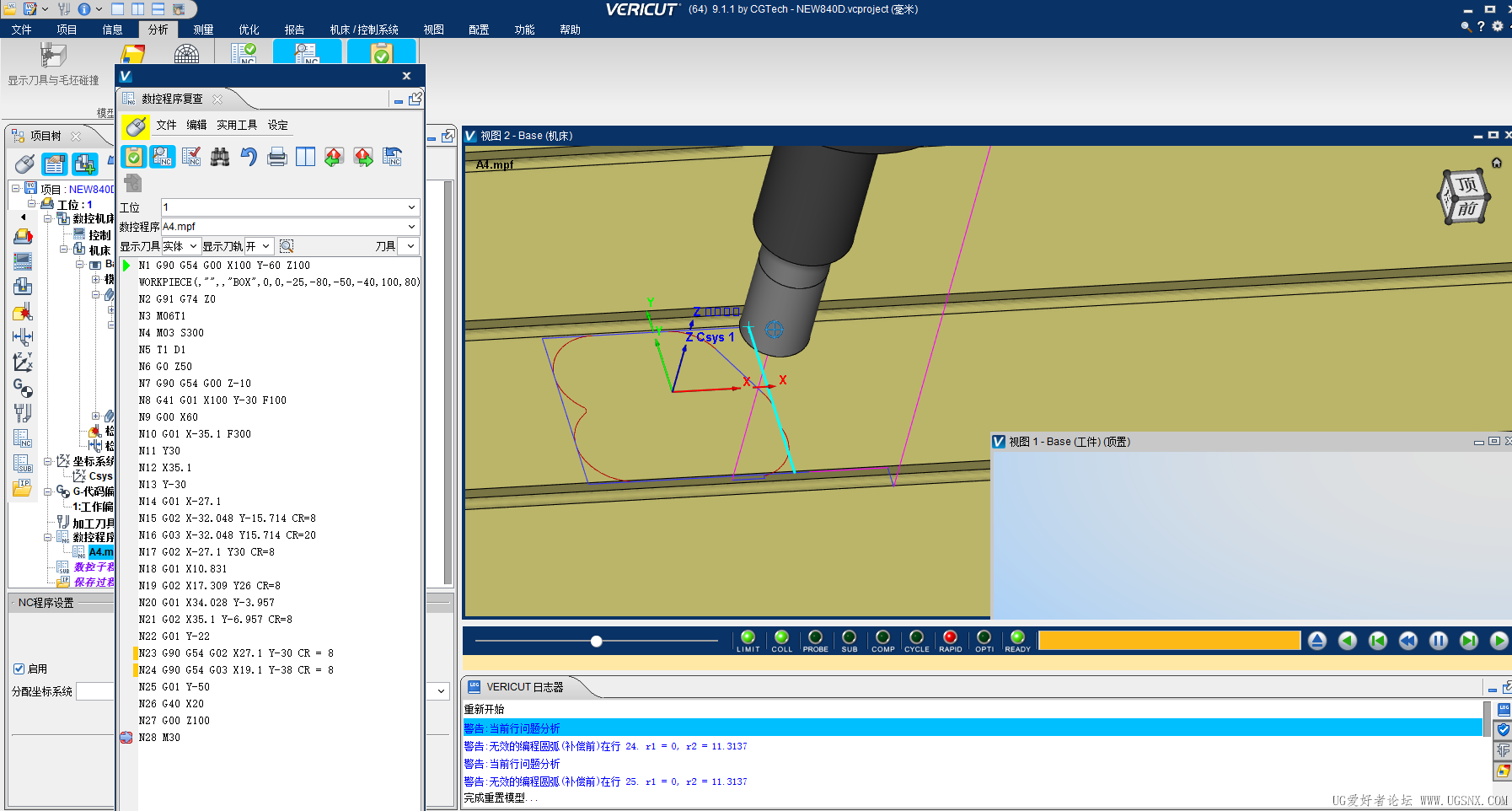Go to next error with right-arrow warning icon

[363, 157]
